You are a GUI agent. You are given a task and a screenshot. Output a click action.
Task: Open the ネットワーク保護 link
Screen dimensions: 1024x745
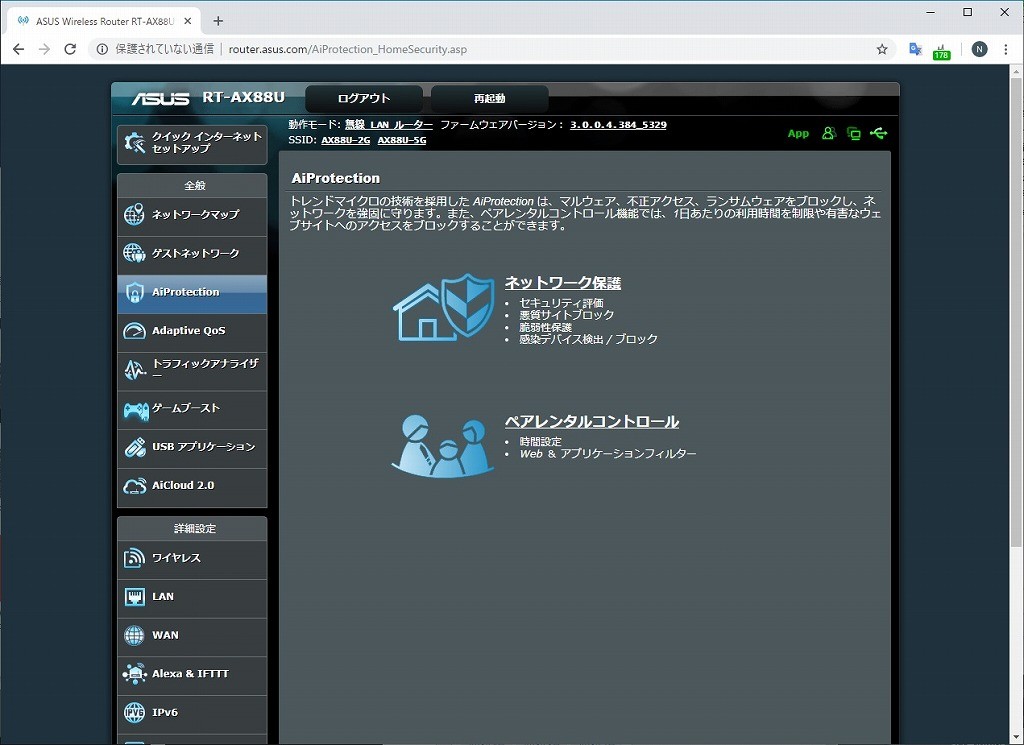click(x=562, y=283)
